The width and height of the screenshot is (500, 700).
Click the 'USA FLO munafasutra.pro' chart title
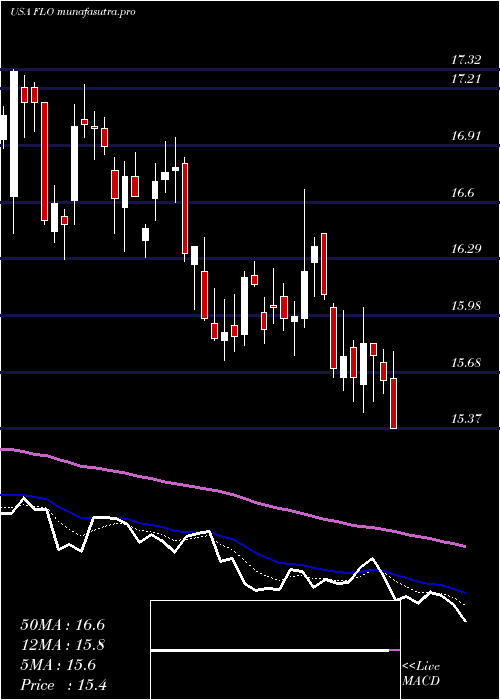73,12
